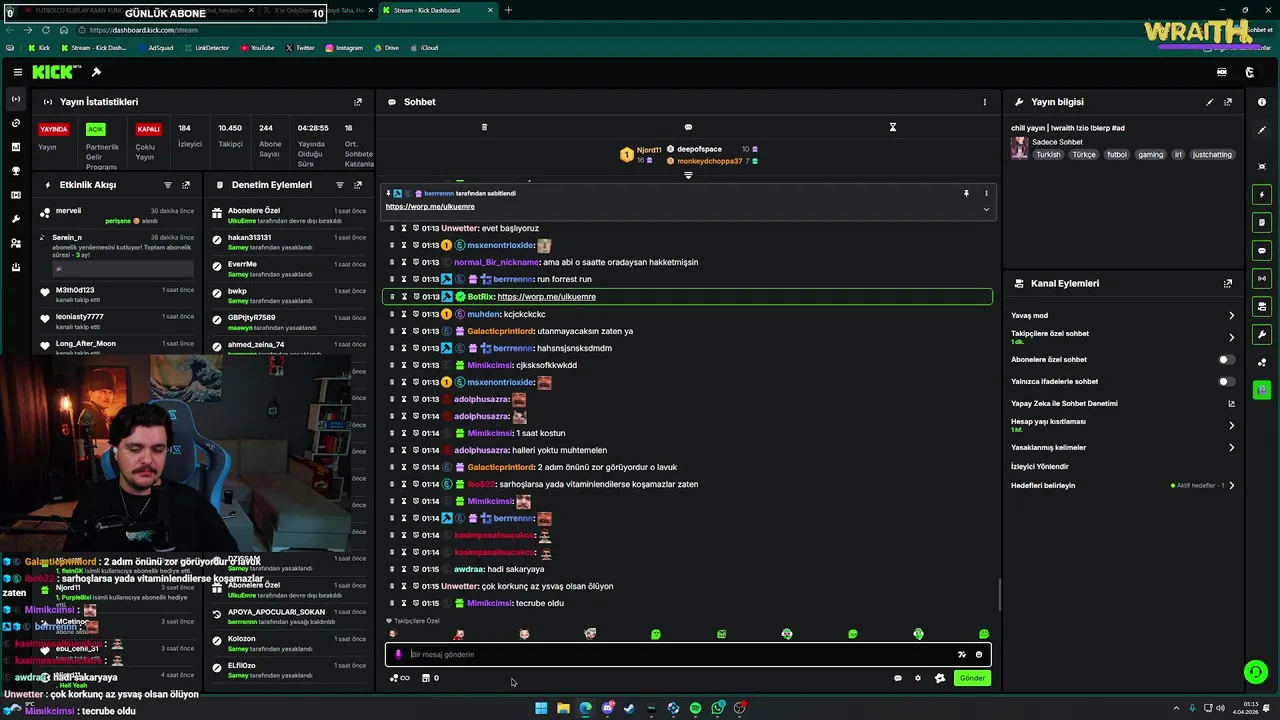Pop out the Etkinlik Akışı panel

click(186, 185)
